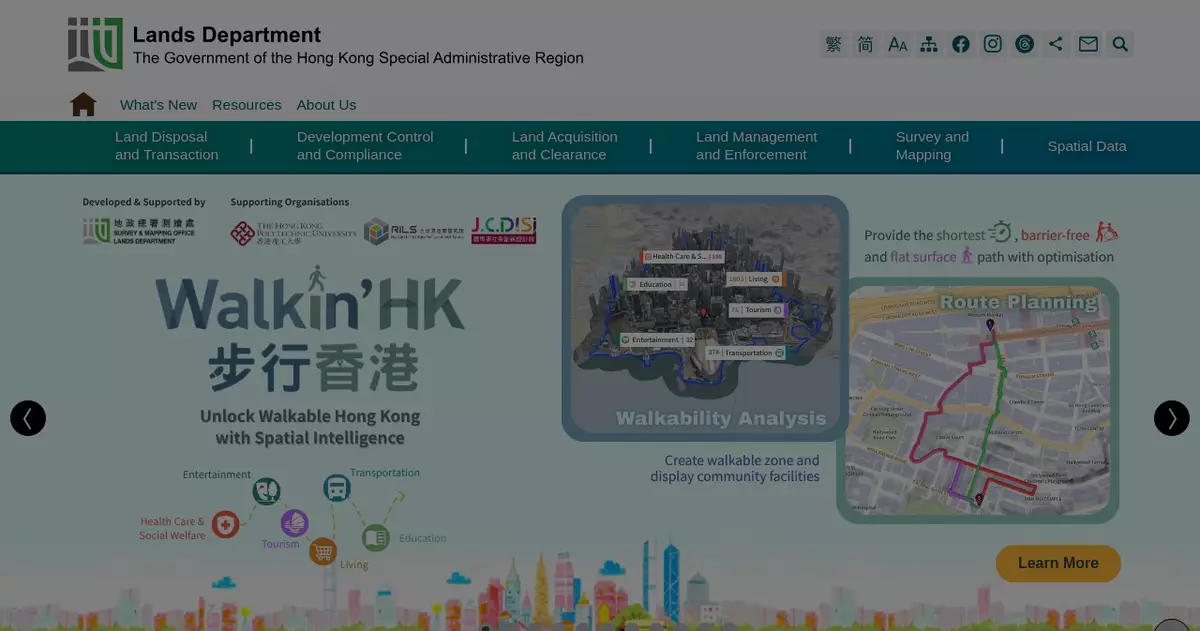Show the previous banner slide
The height and width of the screenshot is (631, 1200).
[28, 418]
